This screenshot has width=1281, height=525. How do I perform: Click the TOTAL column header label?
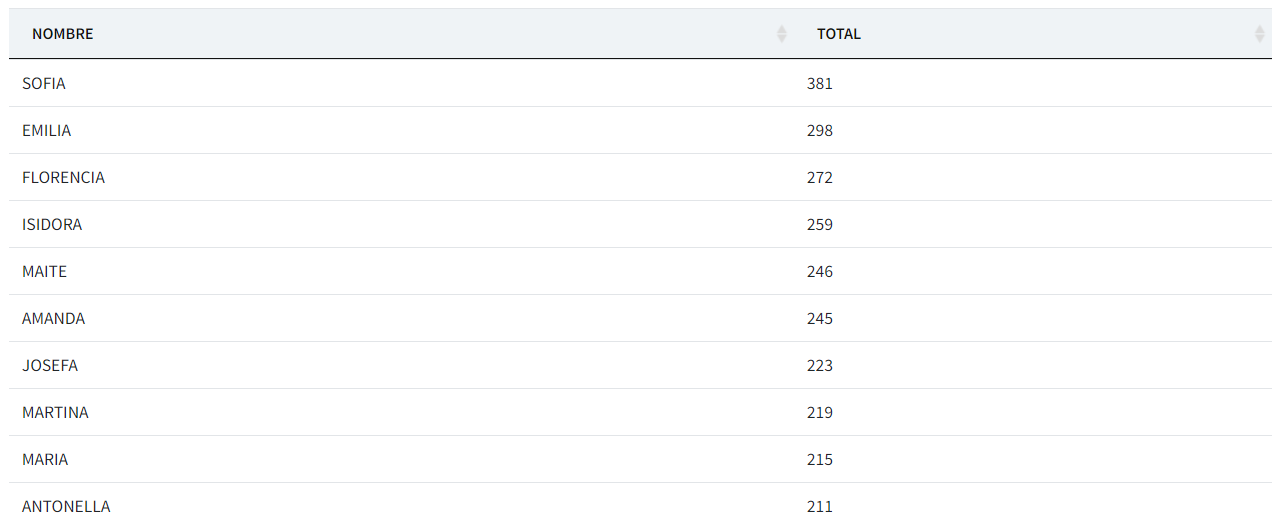pos(838,34)
